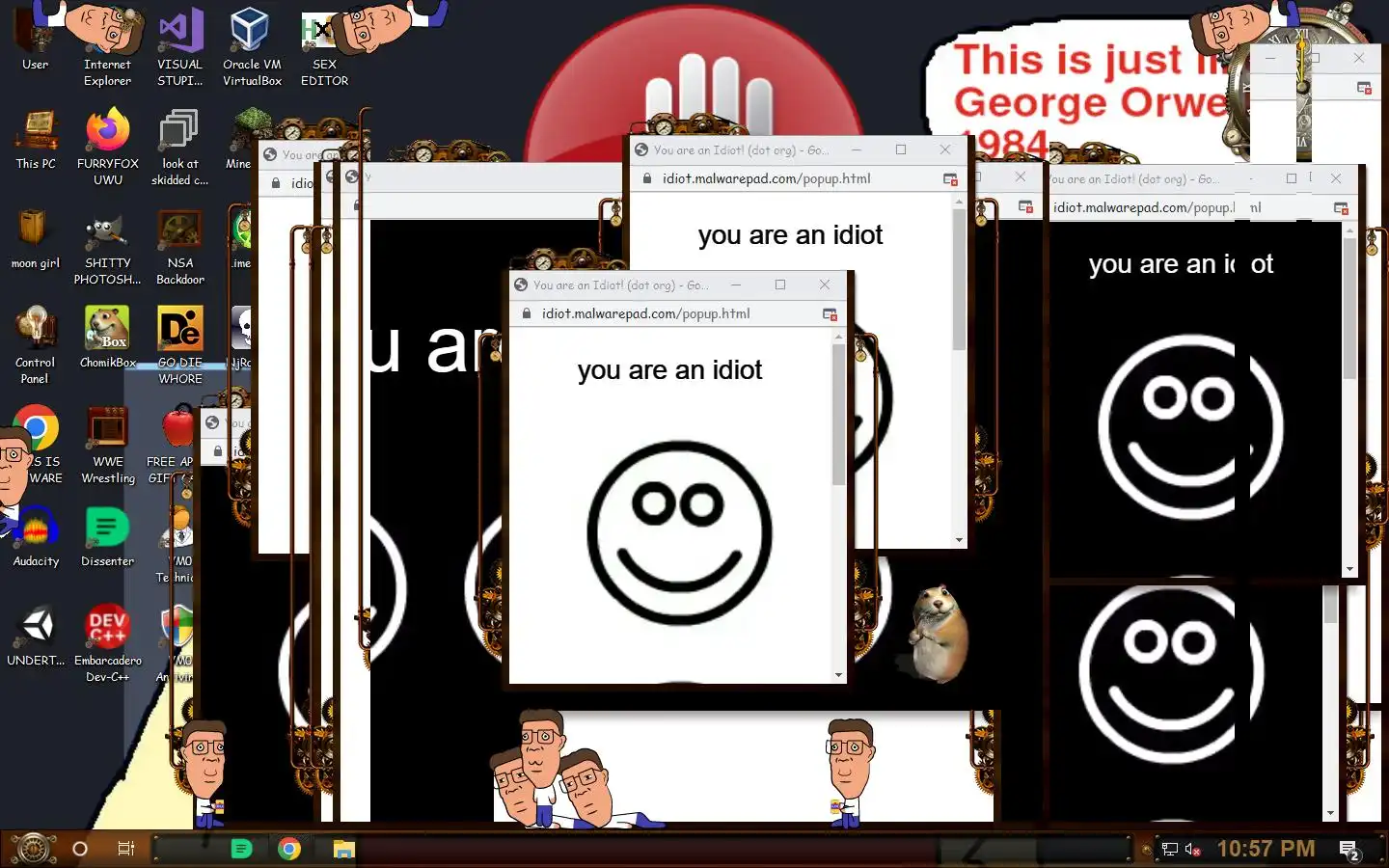Click the top-center popup's scrollbar thumb
Viewport: 1389px width, 868px height.
tap(959, 280)
